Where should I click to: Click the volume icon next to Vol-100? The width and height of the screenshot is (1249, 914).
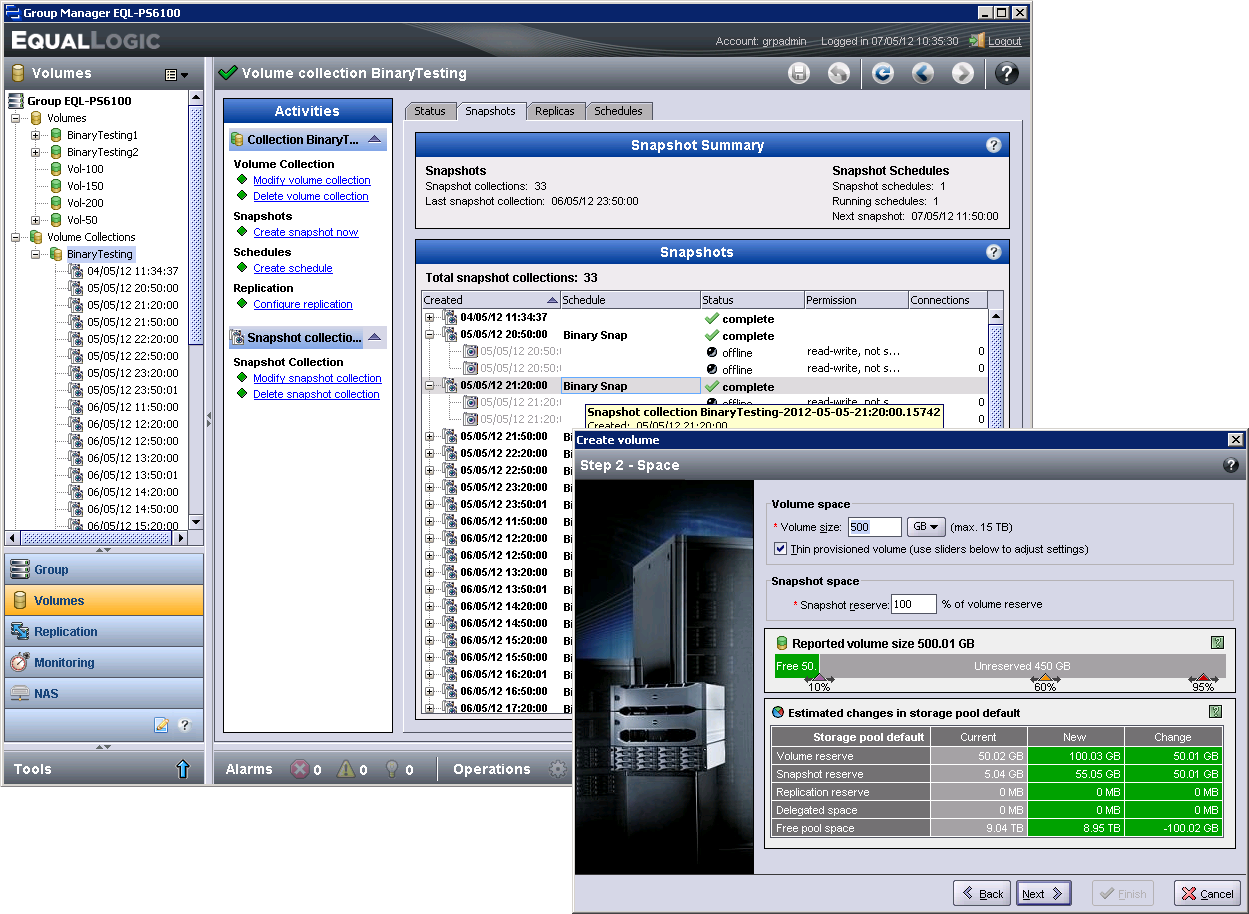pyautogui.click(x=56, y=169)
